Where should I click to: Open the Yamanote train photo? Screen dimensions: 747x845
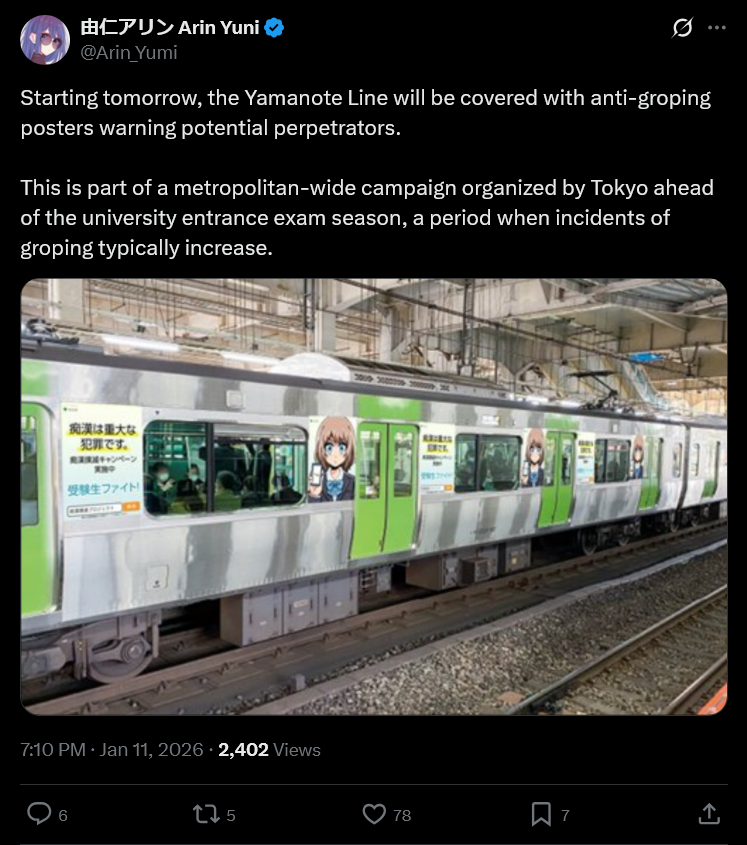[374, 497]
